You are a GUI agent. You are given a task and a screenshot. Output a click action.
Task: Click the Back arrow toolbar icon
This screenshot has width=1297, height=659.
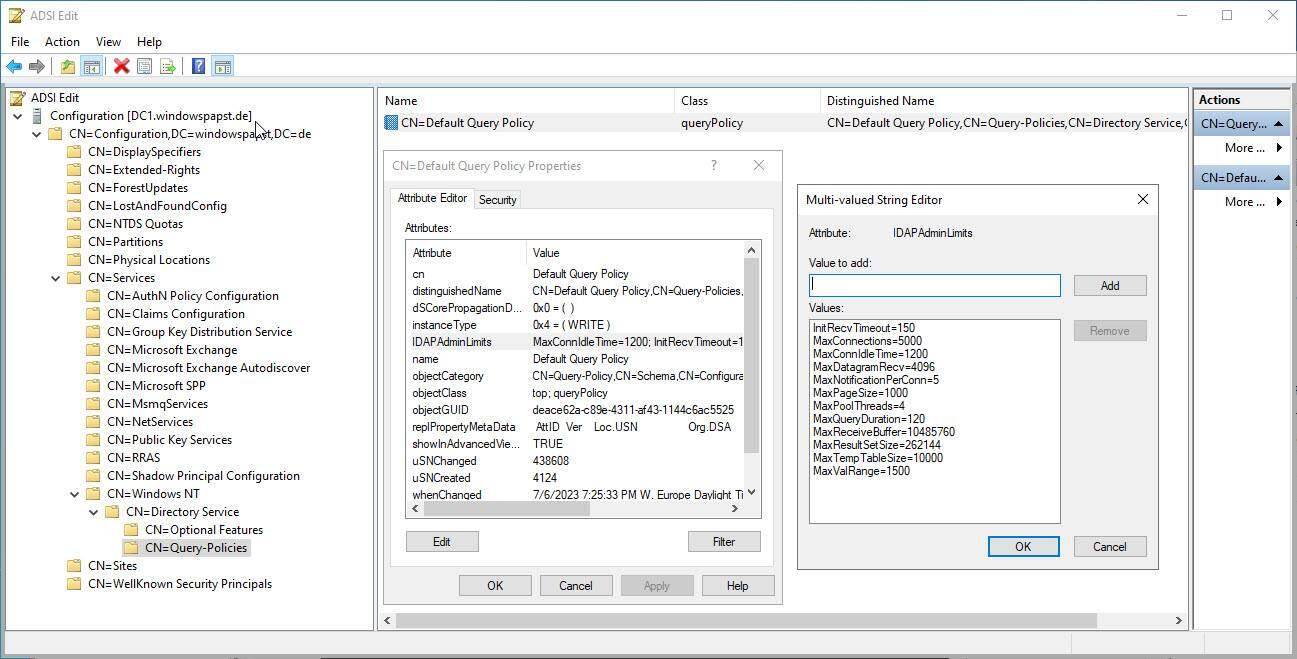tap(14, 67)
